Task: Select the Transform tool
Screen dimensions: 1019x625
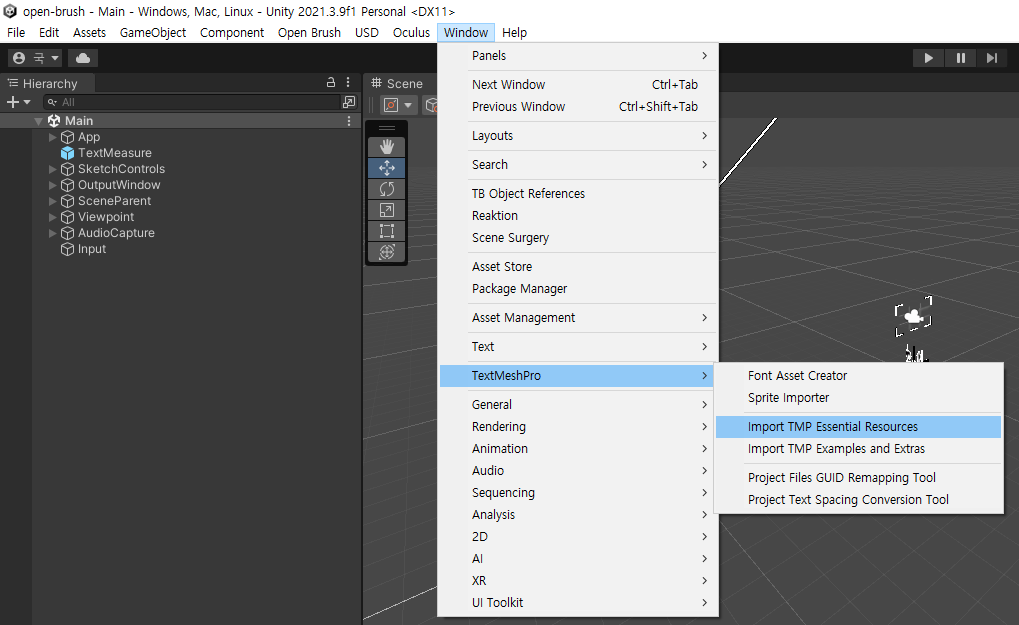Action: [387, 251]
